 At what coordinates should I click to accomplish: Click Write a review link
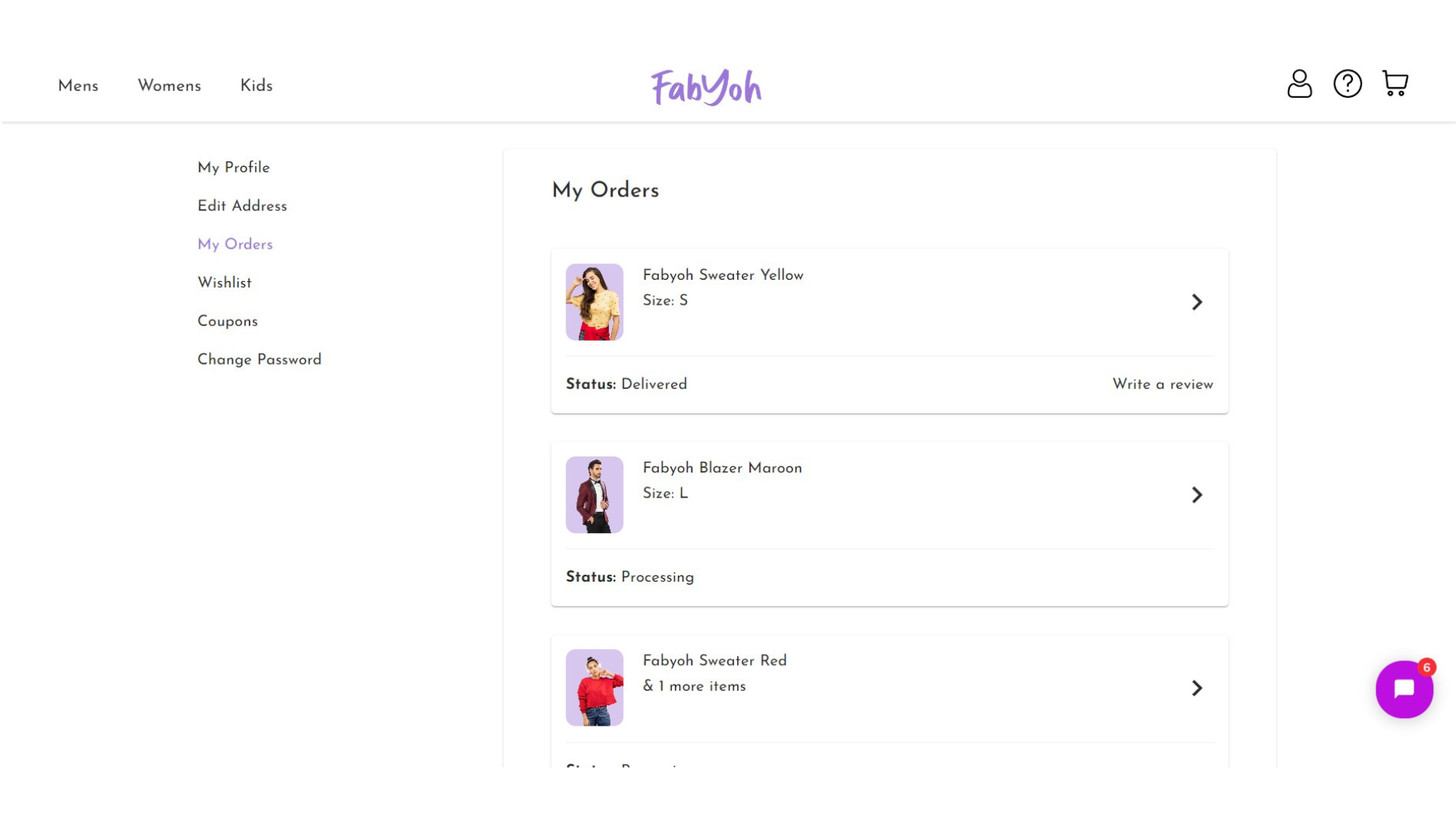click(x=1163, y=384)
